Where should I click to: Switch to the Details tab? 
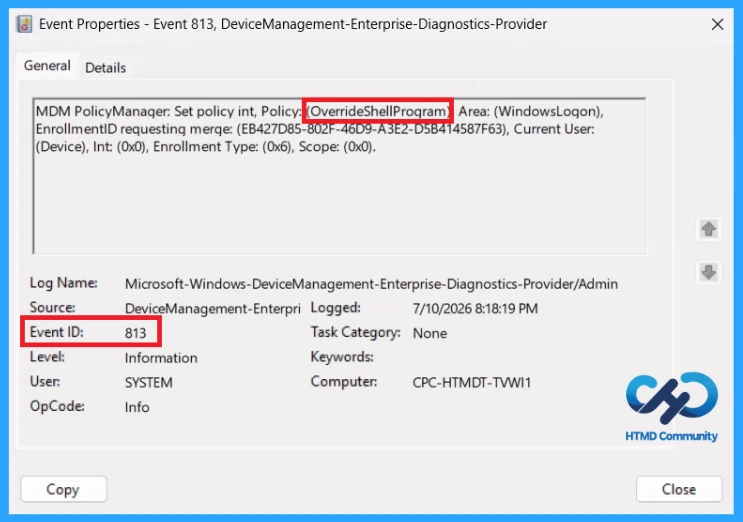point(106,68)
